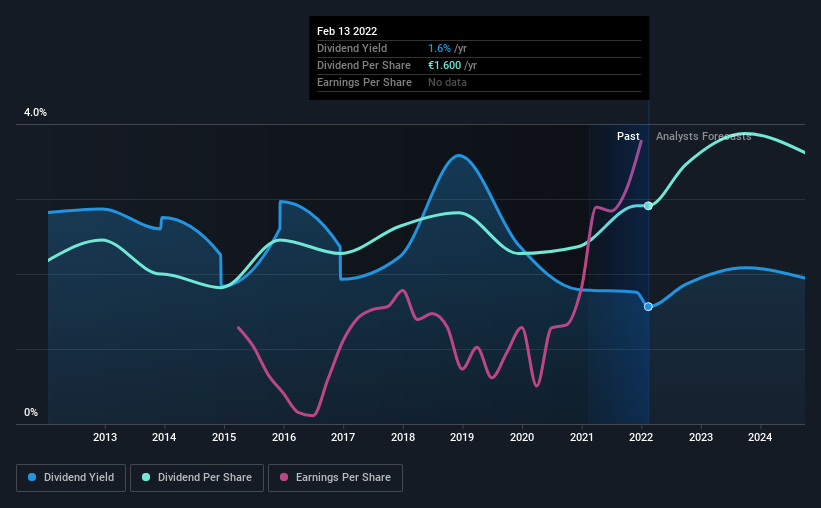Select the 2016 year label on axis
Screen dimensions: 821x508
(x=284, y=437)
